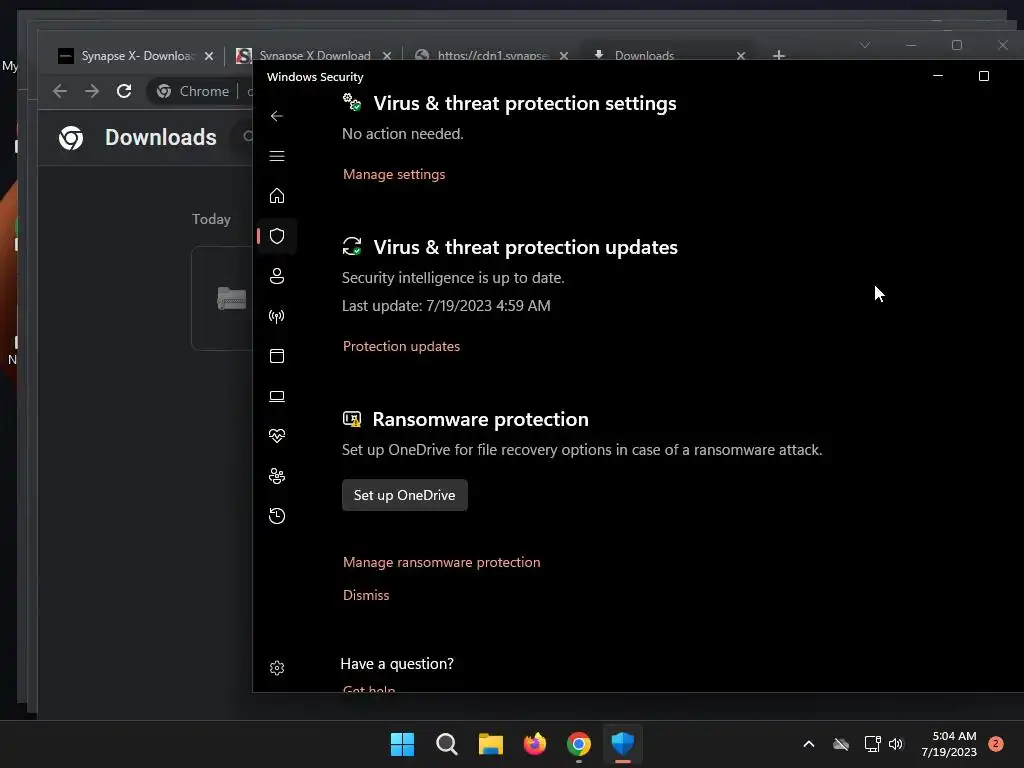Click the Set up OneDrive button
Viewport: 1024px width, 768px height.
tap(404, 495)
